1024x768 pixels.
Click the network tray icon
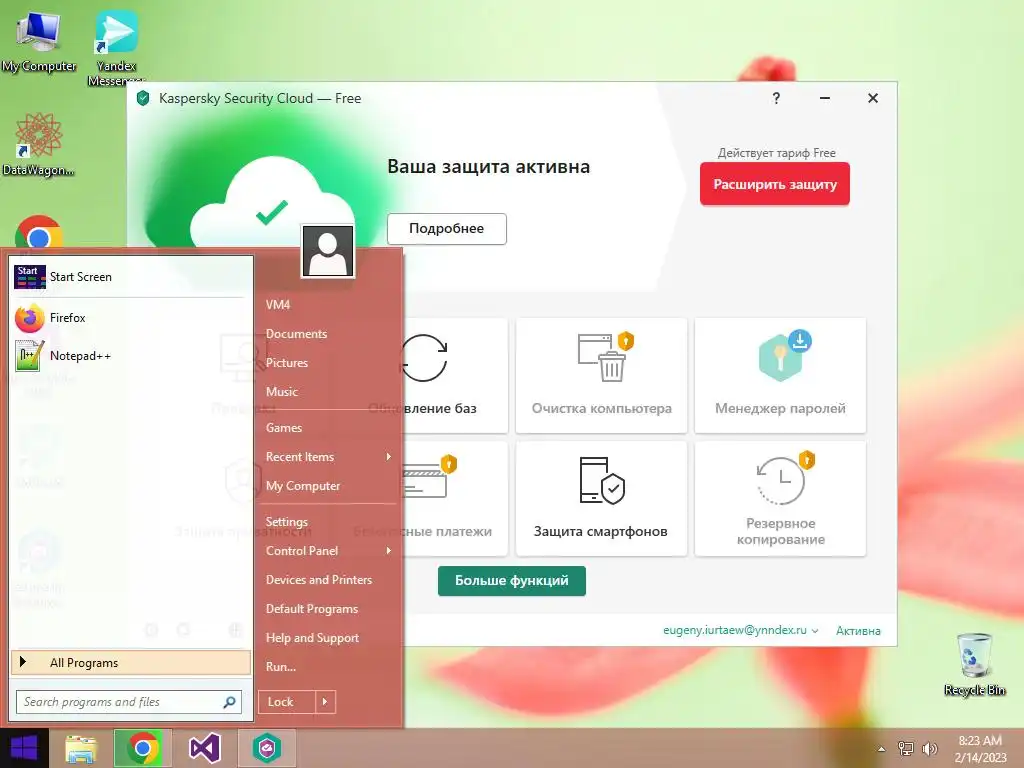click(x=906, y=748)
